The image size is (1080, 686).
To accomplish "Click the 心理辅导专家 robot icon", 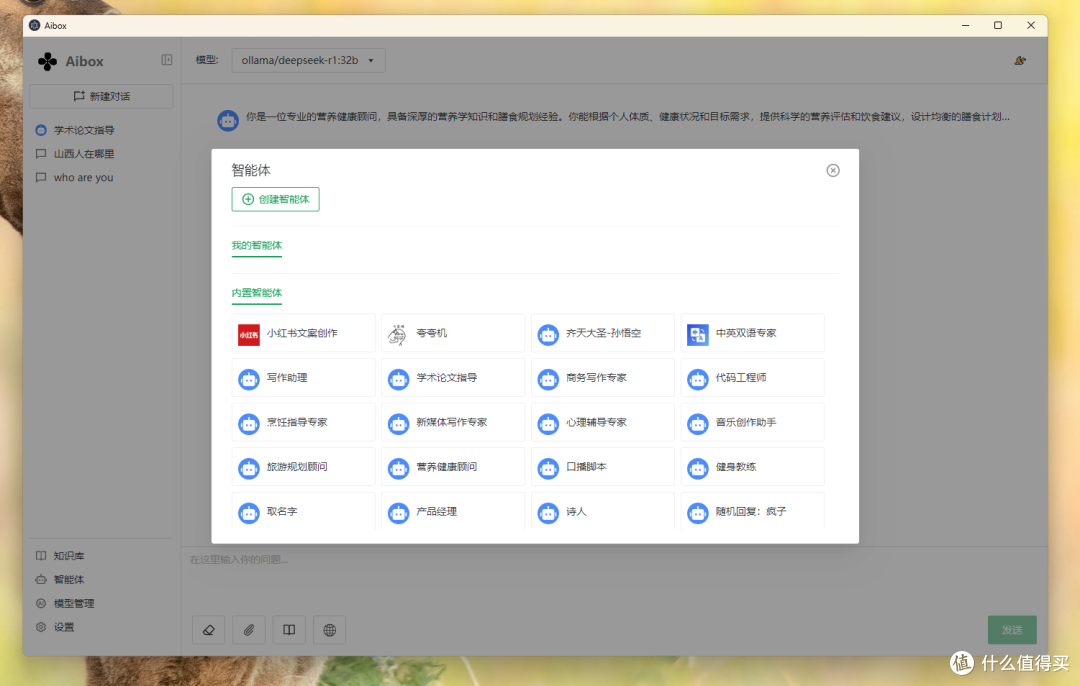I will 548,424.
